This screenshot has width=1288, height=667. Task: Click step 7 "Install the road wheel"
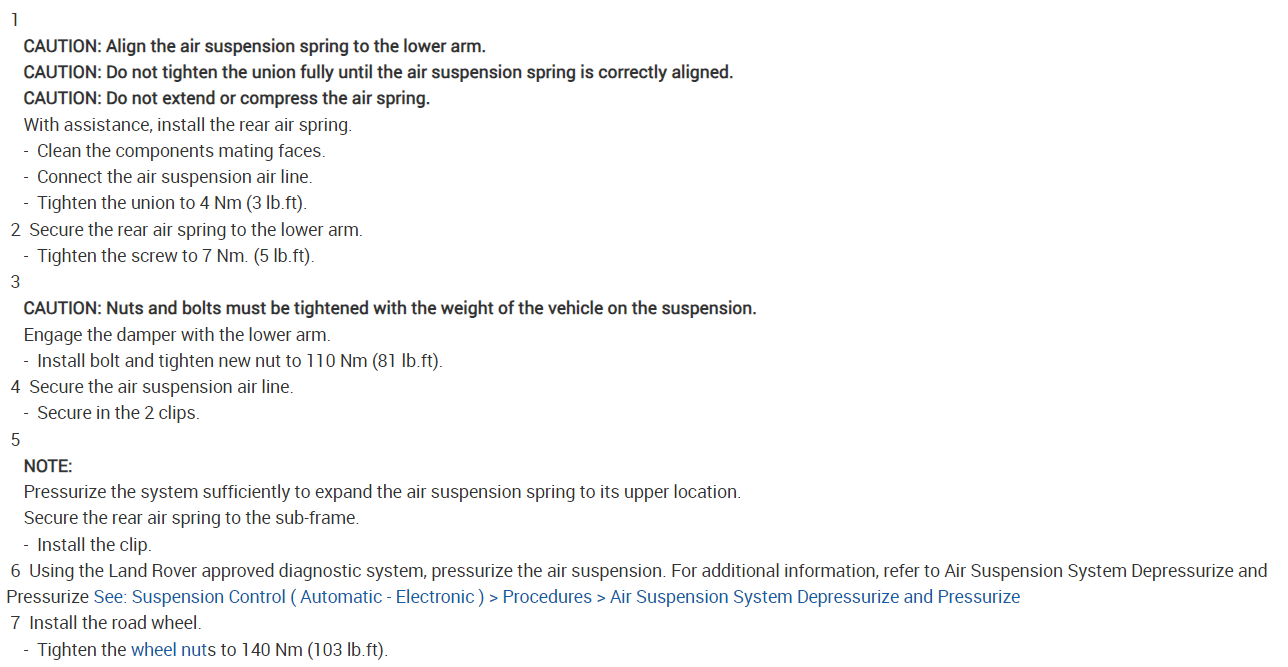(x=114, y=623)
